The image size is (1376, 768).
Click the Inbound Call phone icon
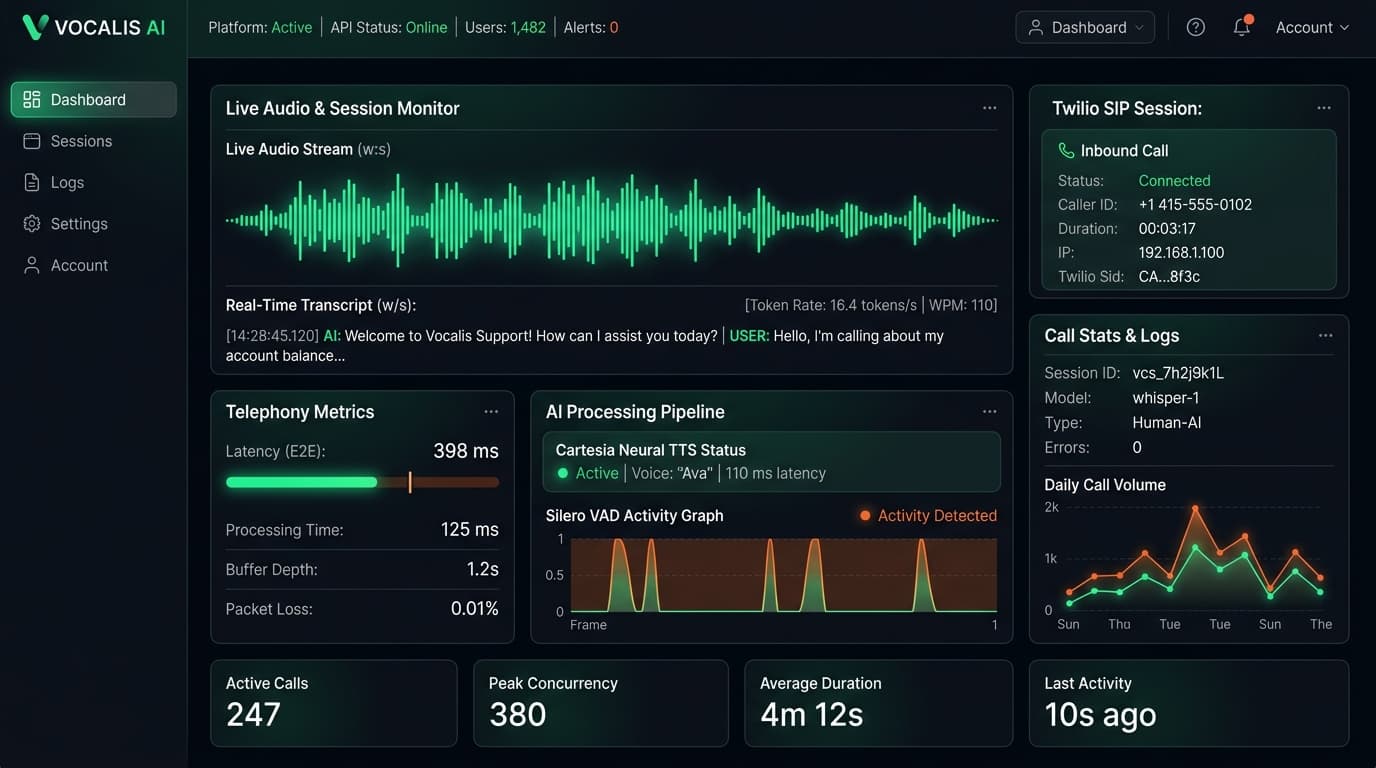point(1066,150)
